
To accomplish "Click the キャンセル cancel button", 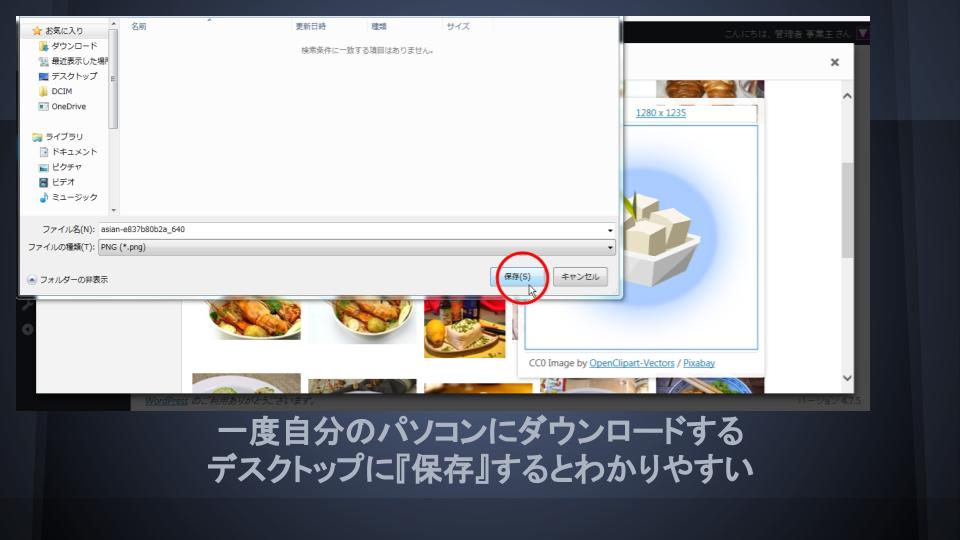I will [580, 277].
